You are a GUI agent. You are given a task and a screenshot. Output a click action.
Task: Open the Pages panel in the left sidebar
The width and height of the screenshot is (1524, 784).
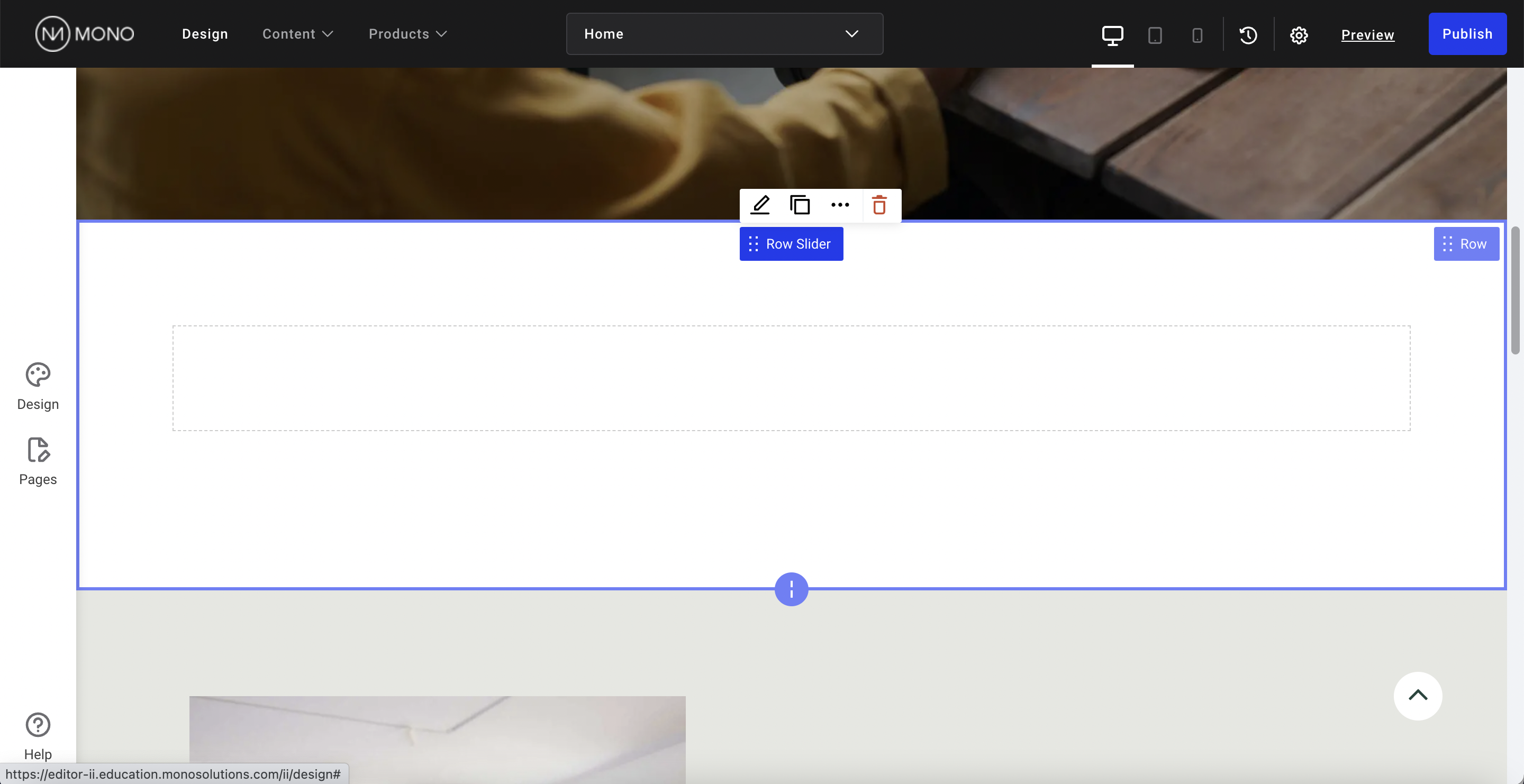[x=38, y=462]
